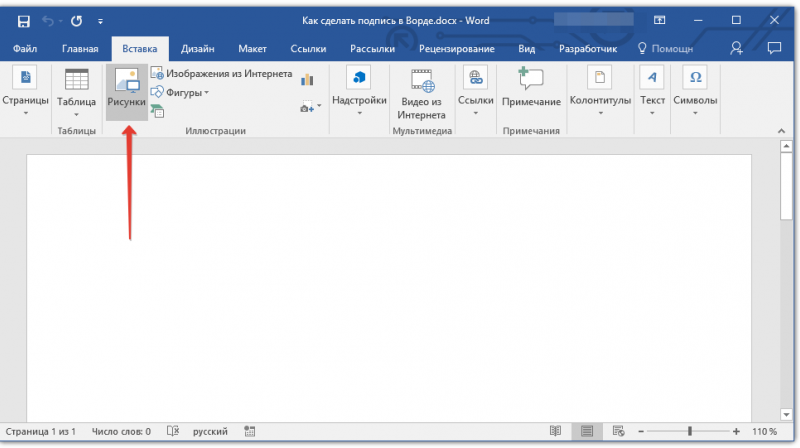
Task: Select the Вставка tab
Action: tap(140, 48)
